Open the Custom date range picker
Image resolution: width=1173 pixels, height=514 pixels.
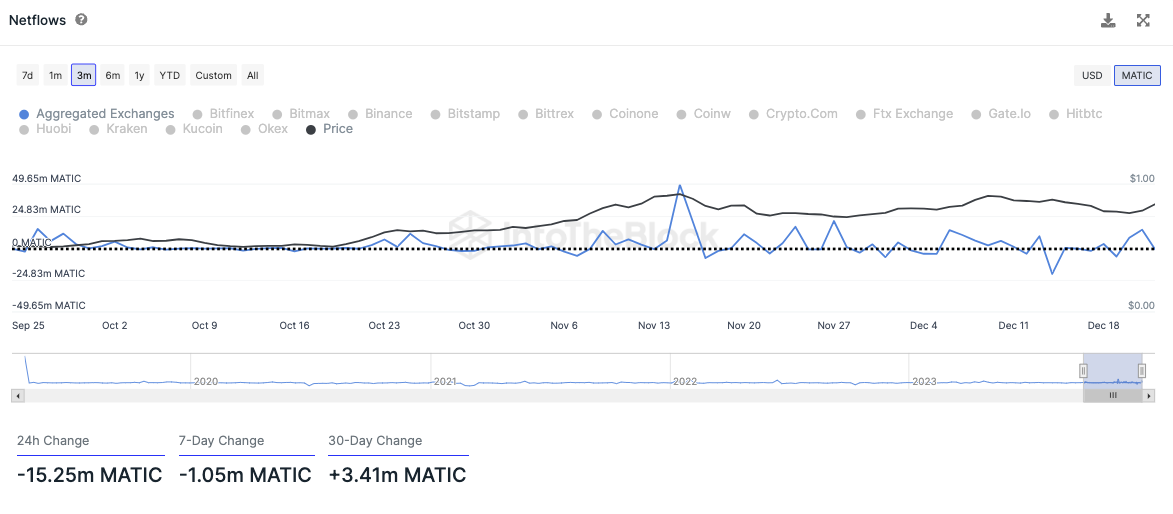(x=213, y=75)
